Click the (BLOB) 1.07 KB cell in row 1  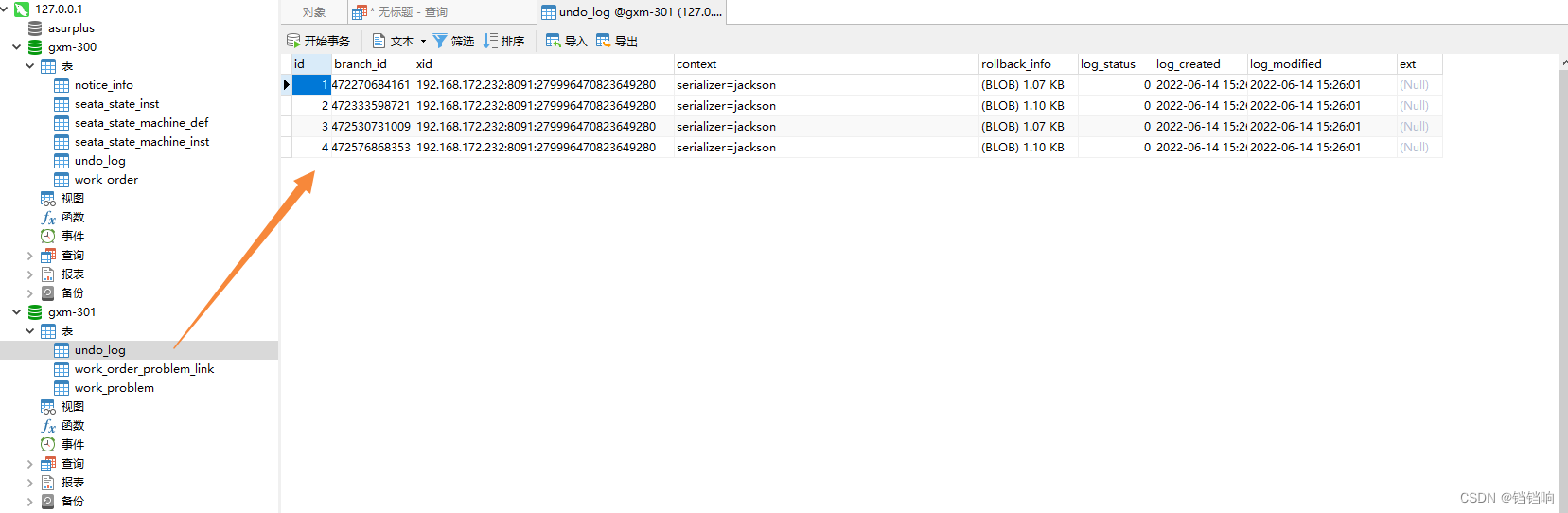click(1029, 85)
